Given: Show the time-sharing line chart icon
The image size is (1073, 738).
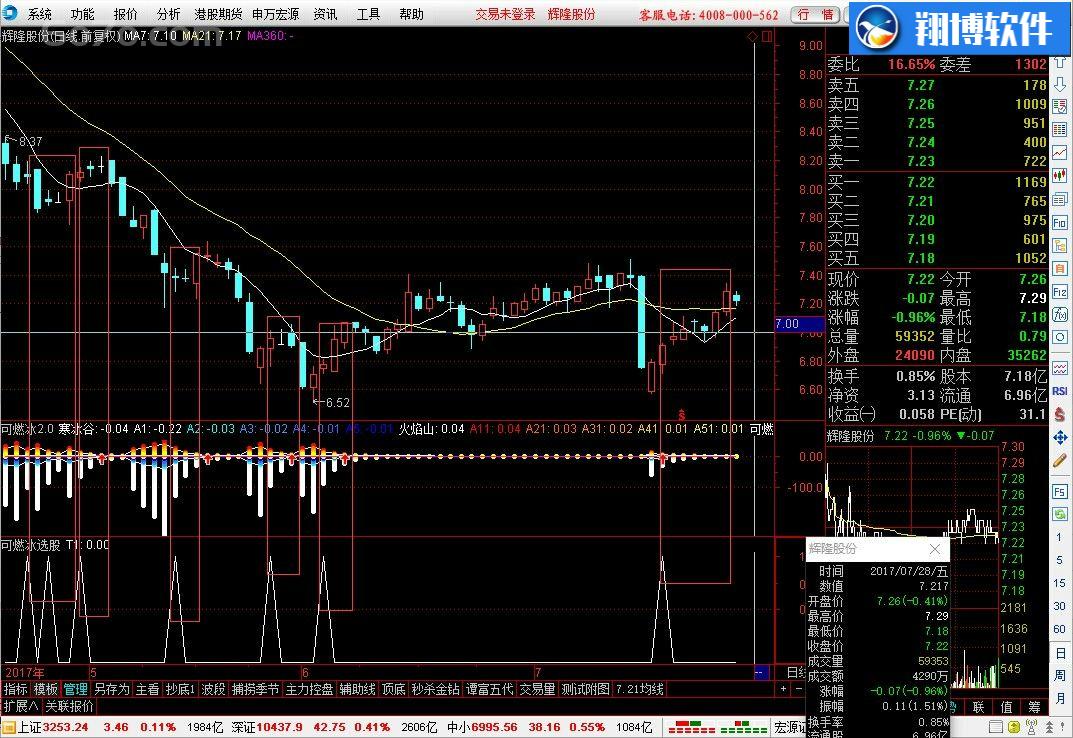Looking at the screenshot, I should point(1060,152).
